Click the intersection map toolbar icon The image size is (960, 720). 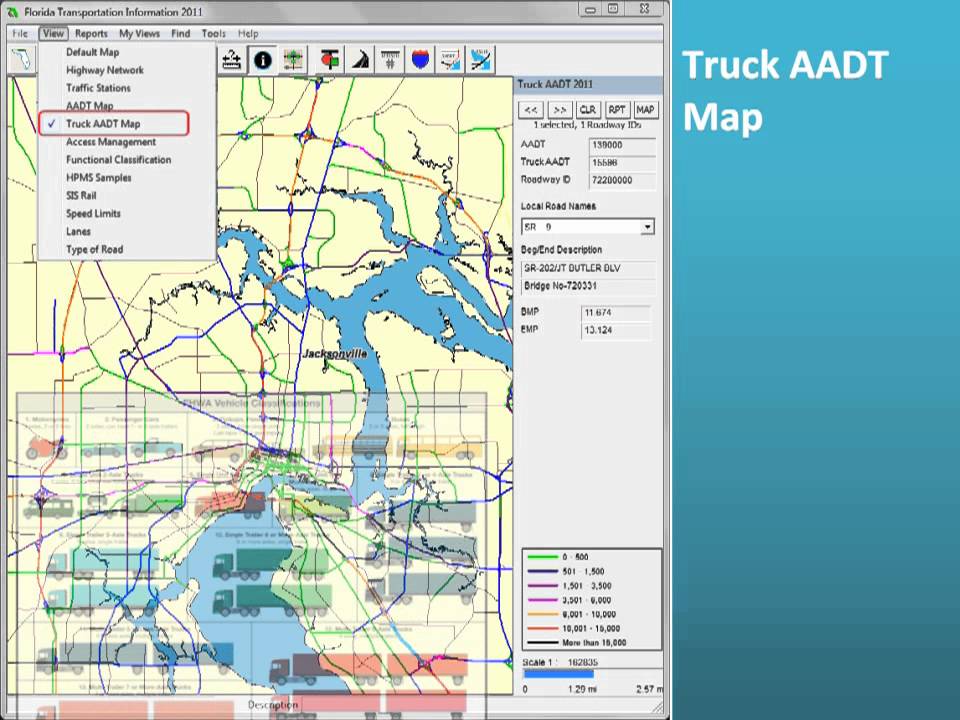point(293,60)
